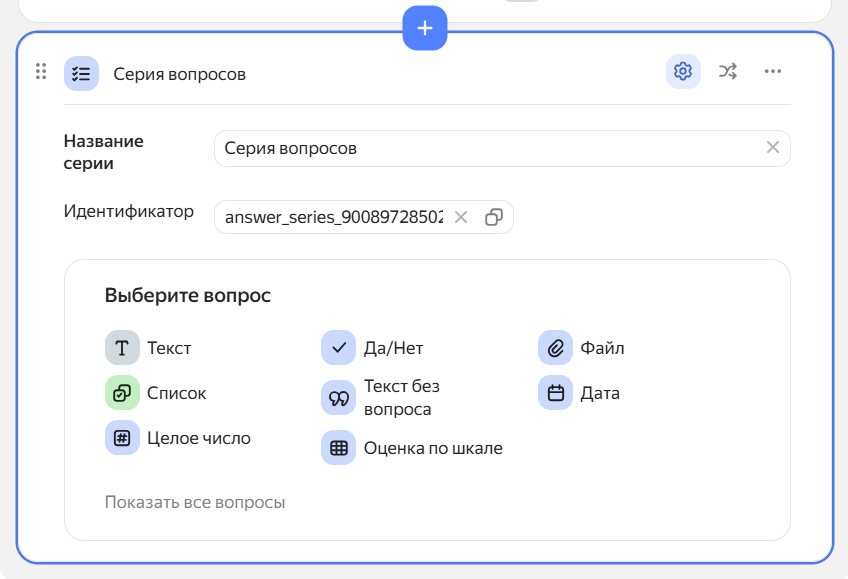Image resolution: width=848 pixels, height=579 pixels.
Task: Select the Да/Нет question type
Action: click(375, 348)
